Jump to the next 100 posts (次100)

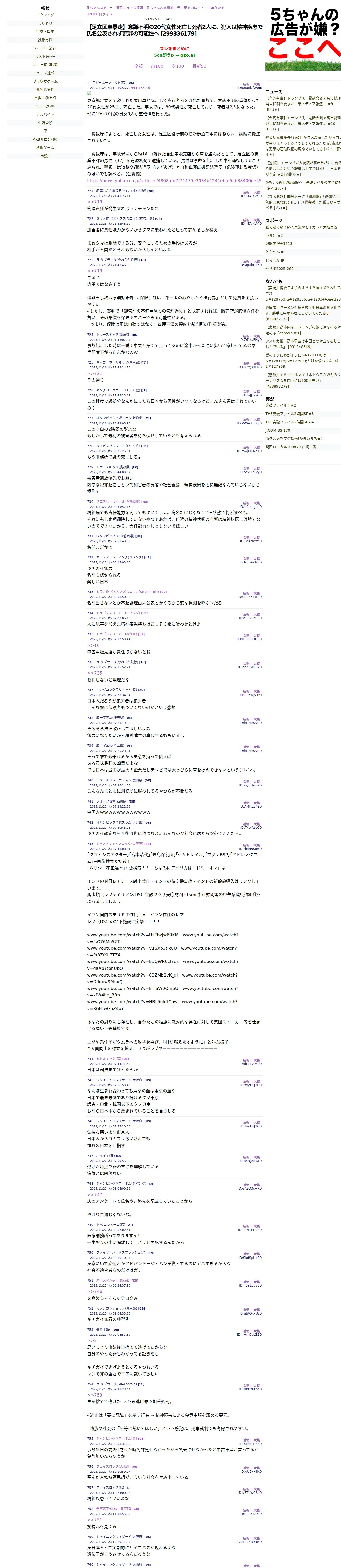click(178, 66)
